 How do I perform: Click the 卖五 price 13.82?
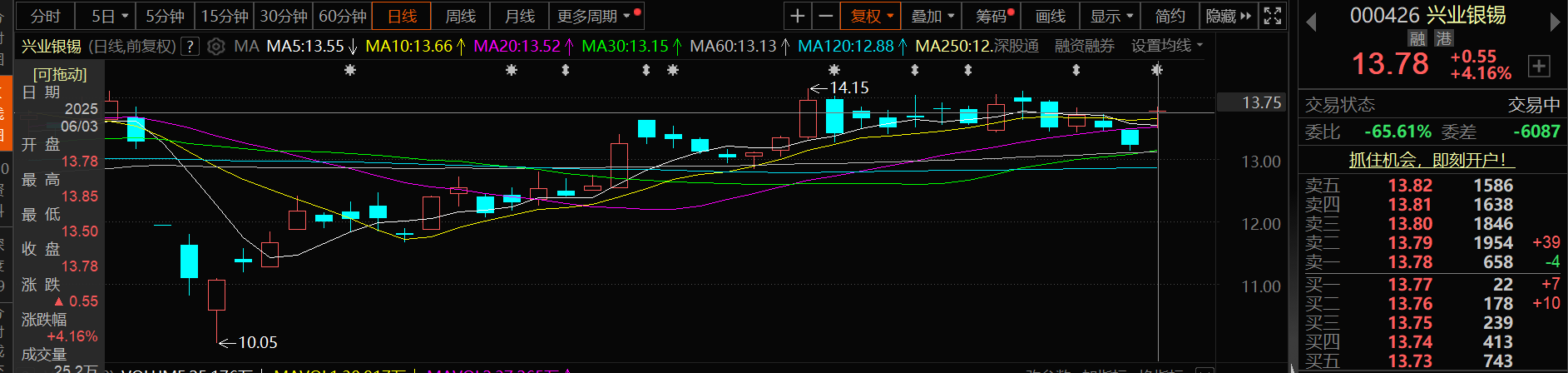1410,186
